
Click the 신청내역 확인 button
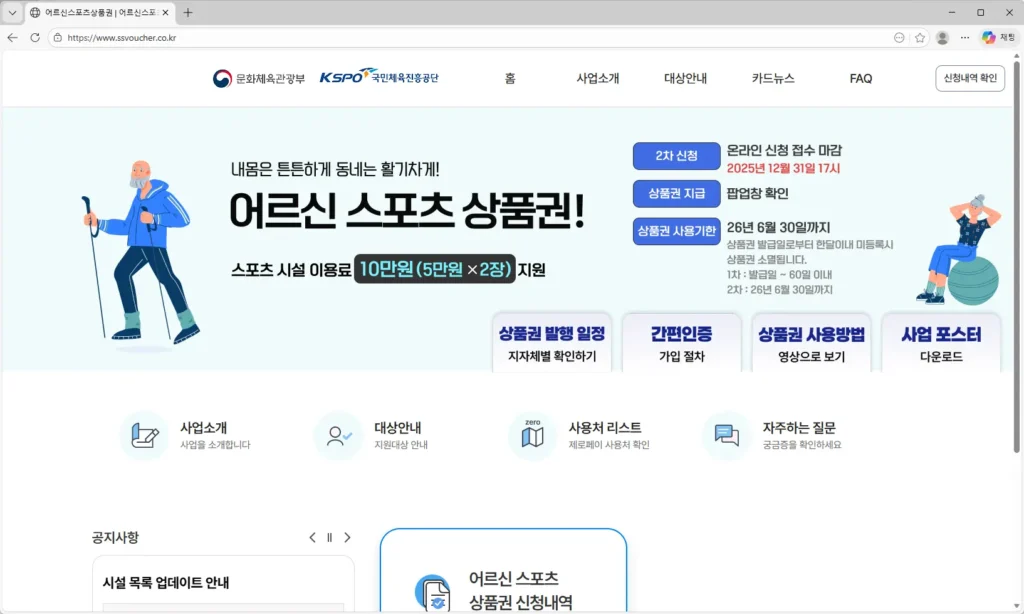coord(969,78)
